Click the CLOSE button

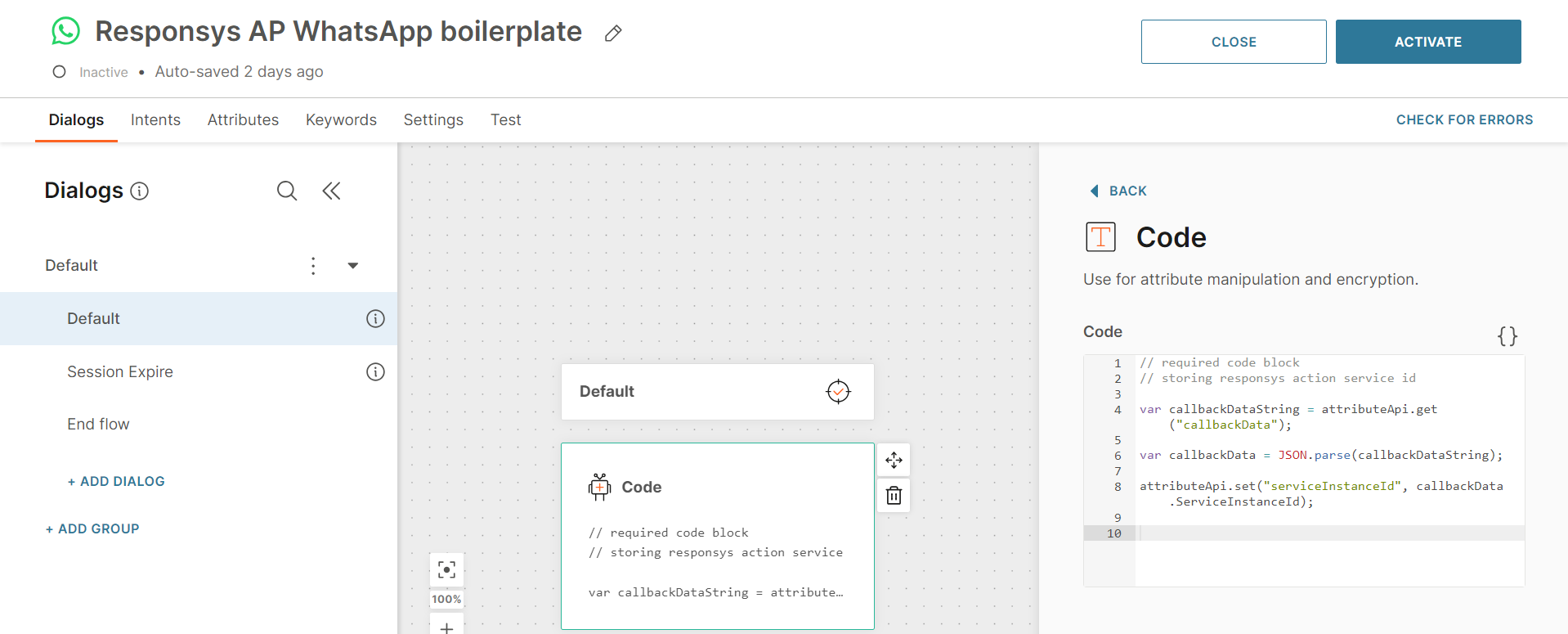tap(1234, 42)
